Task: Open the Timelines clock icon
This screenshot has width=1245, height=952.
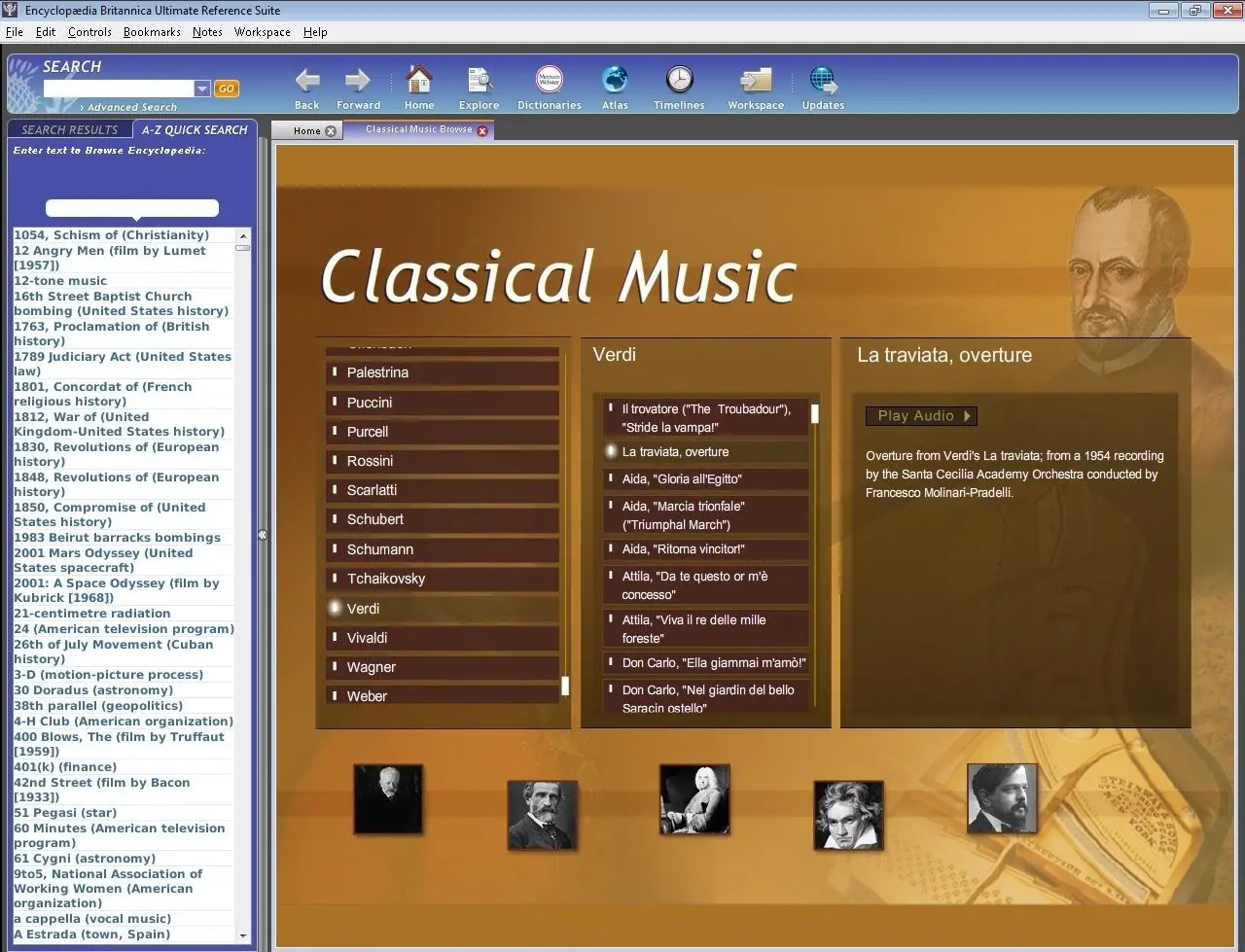Action: (679, 80)
